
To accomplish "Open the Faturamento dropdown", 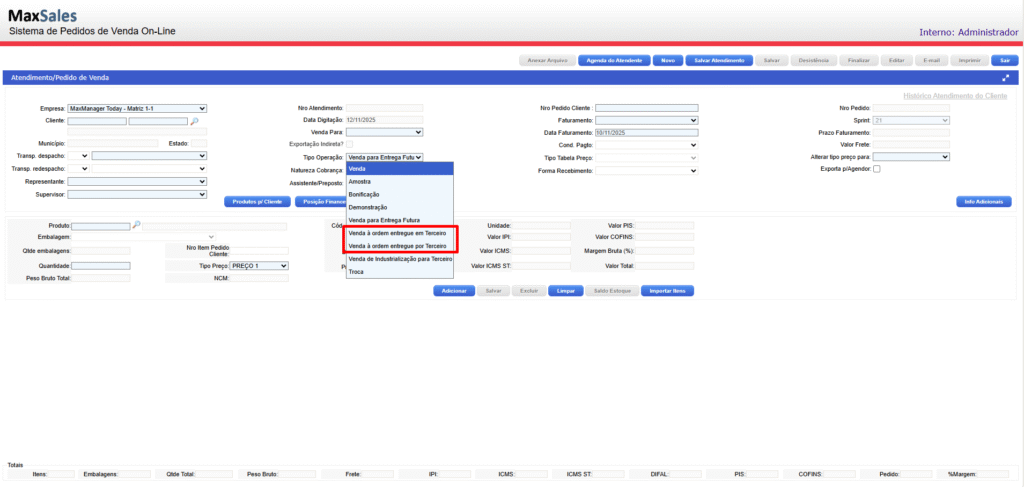I will pos(645,120).
